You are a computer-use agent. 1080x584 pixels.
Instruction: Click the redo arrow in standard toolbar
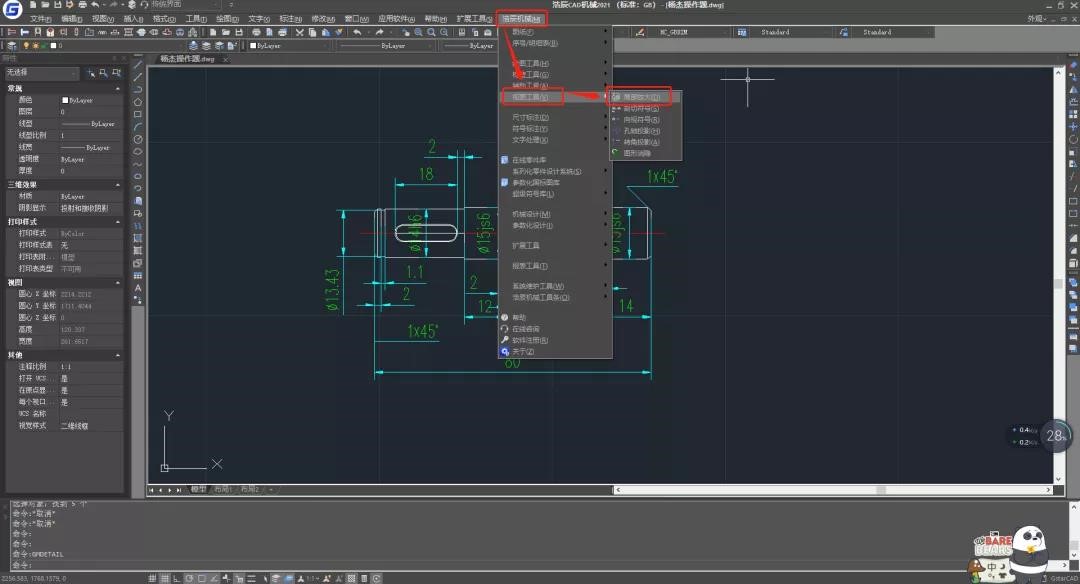379,32
